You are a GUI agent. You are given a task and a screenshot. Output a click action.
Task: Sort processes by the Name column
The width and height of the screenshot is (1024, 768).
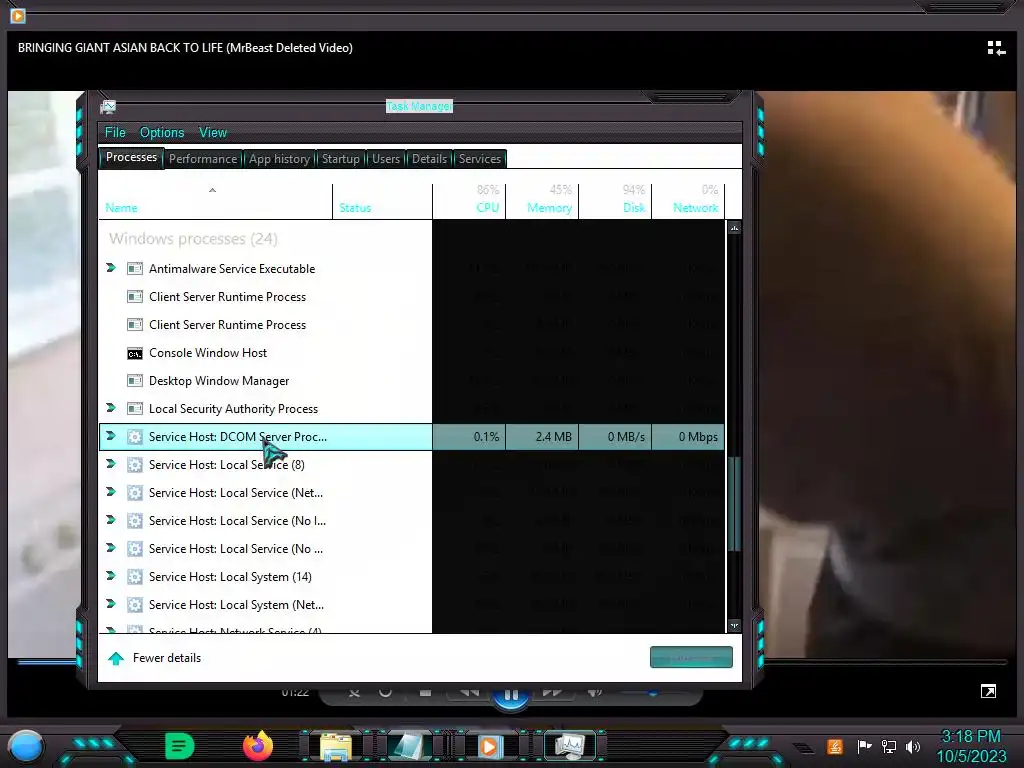click(x=216, y=200)
